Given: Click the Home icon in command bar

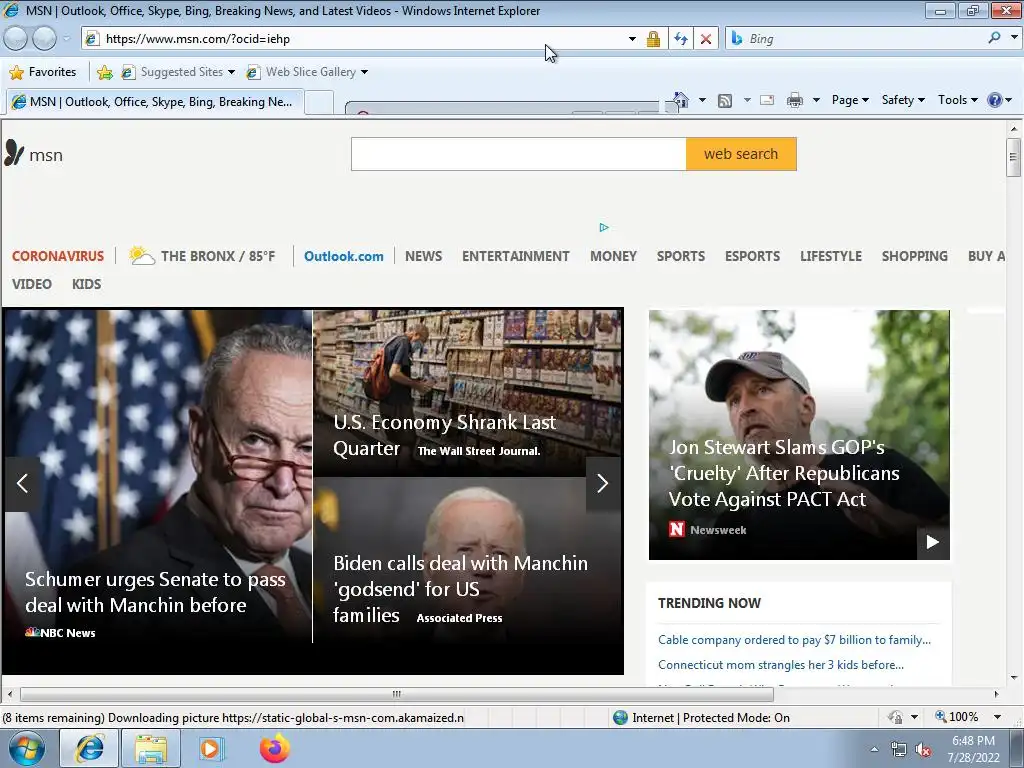Looking at the screenshot, I should tap(680, 100).
